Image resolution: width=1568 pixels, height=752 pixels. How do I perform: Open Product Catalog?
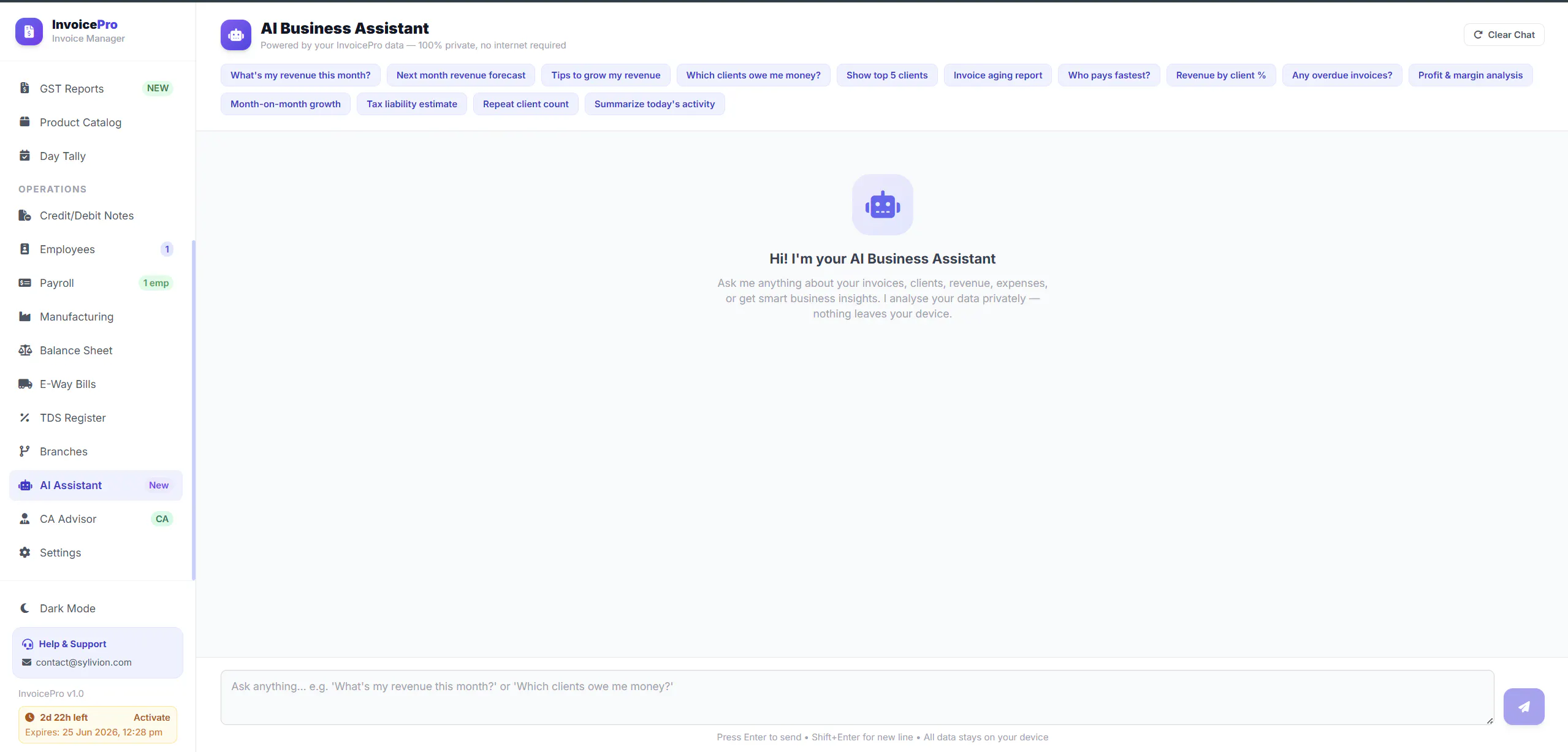point(96,122)
